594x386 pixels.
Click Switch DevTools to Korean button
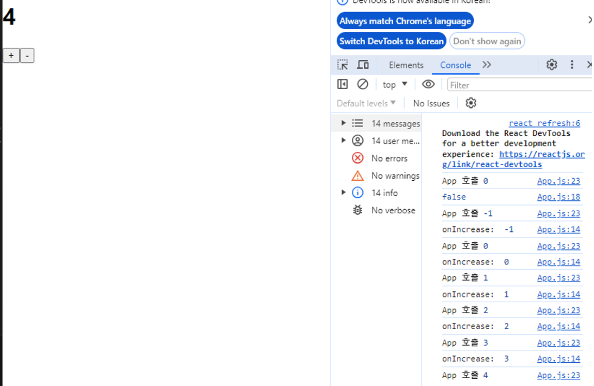[391, 41]
